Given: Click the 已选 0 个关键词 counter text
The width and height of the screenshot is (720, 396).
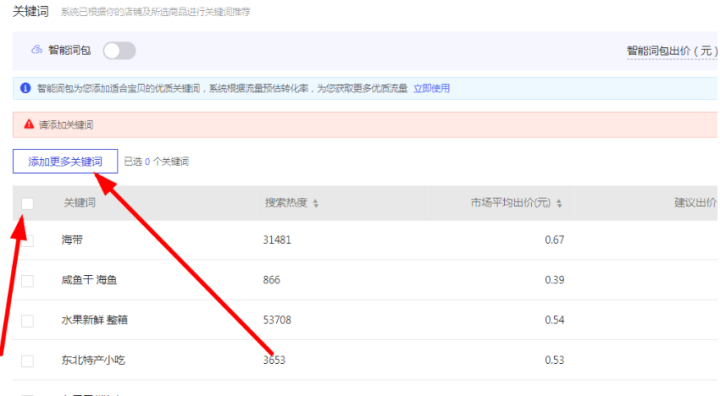Looking at the screenshot, I should coord(157,161).
